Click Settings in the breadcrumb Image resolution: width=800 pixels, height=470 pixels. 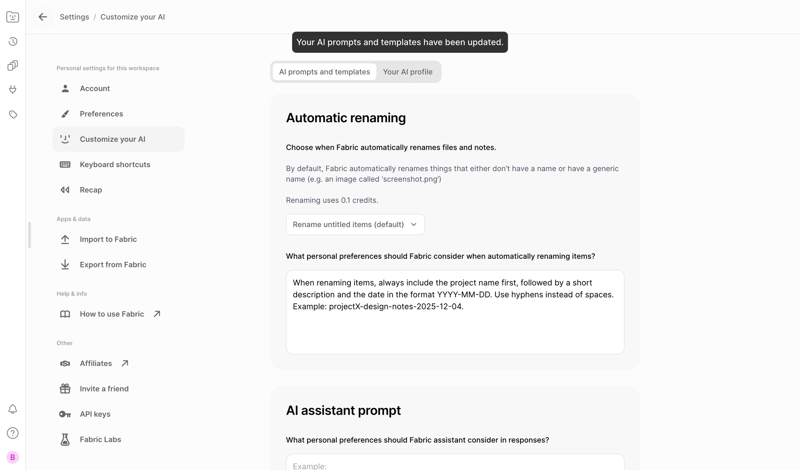coord(74,17)
